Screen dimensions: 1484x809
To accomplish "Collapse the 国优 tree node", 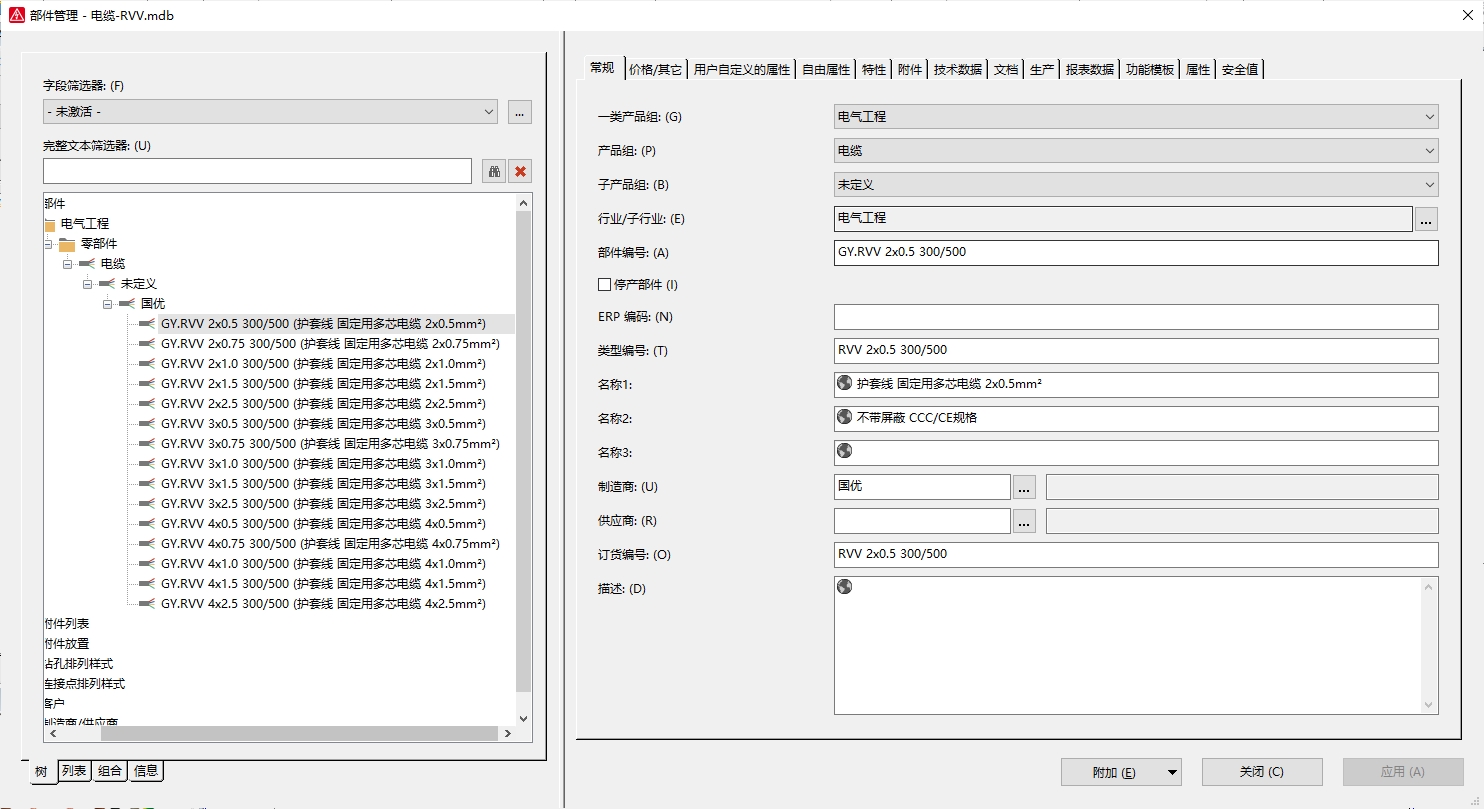I will pyautogui.click(x=108, y=304).
